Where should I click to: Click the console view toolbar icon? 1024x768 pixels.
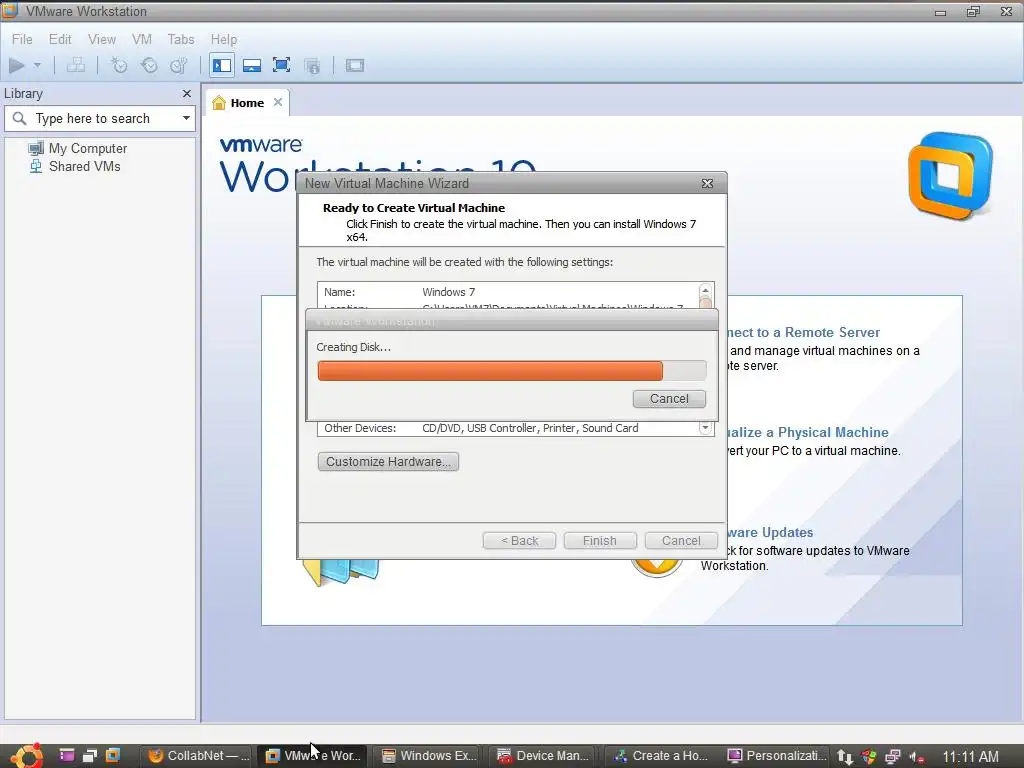click(355, 65)
